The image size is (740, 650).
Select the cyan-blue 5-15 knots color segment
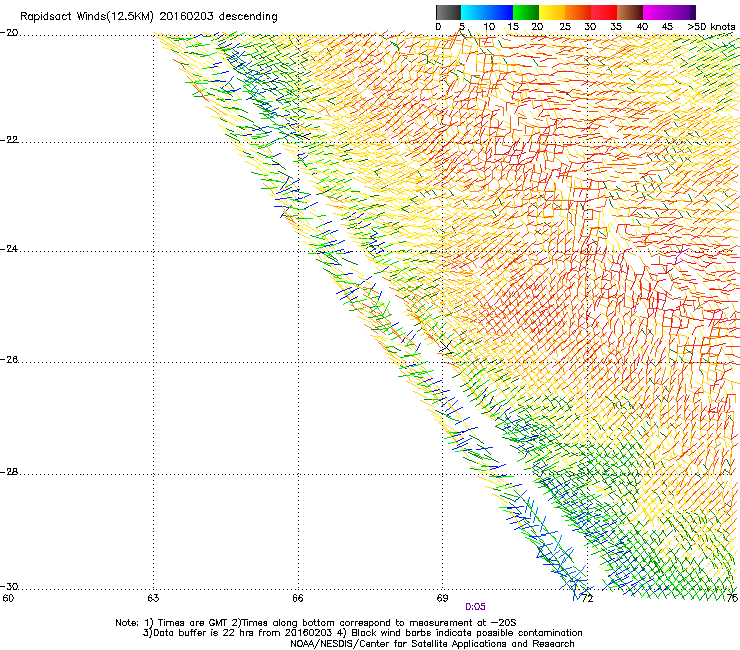click(x=487, y=12)
